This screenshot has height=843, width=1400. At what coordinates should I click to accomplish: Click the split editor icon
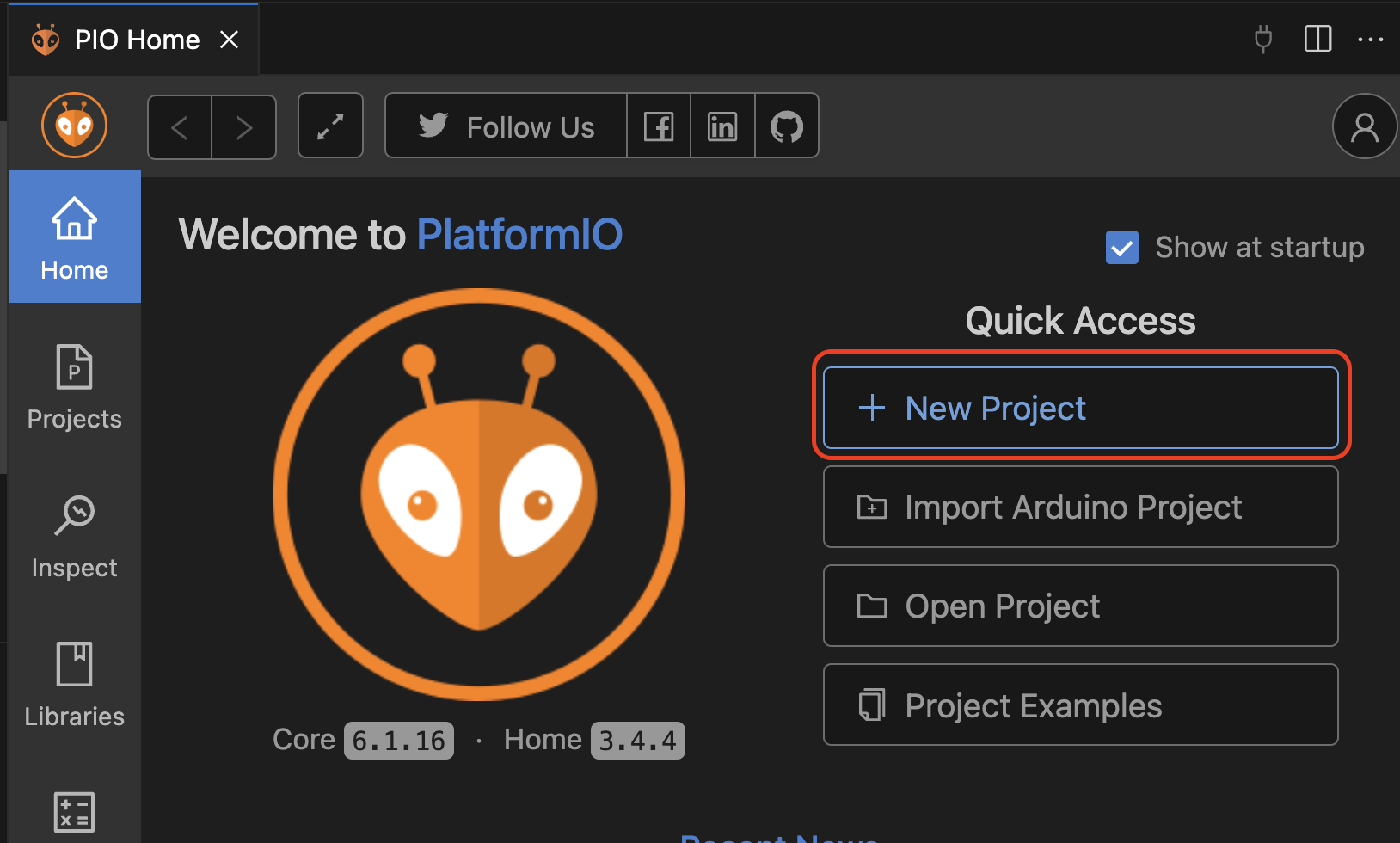[x=1318, y=39]
